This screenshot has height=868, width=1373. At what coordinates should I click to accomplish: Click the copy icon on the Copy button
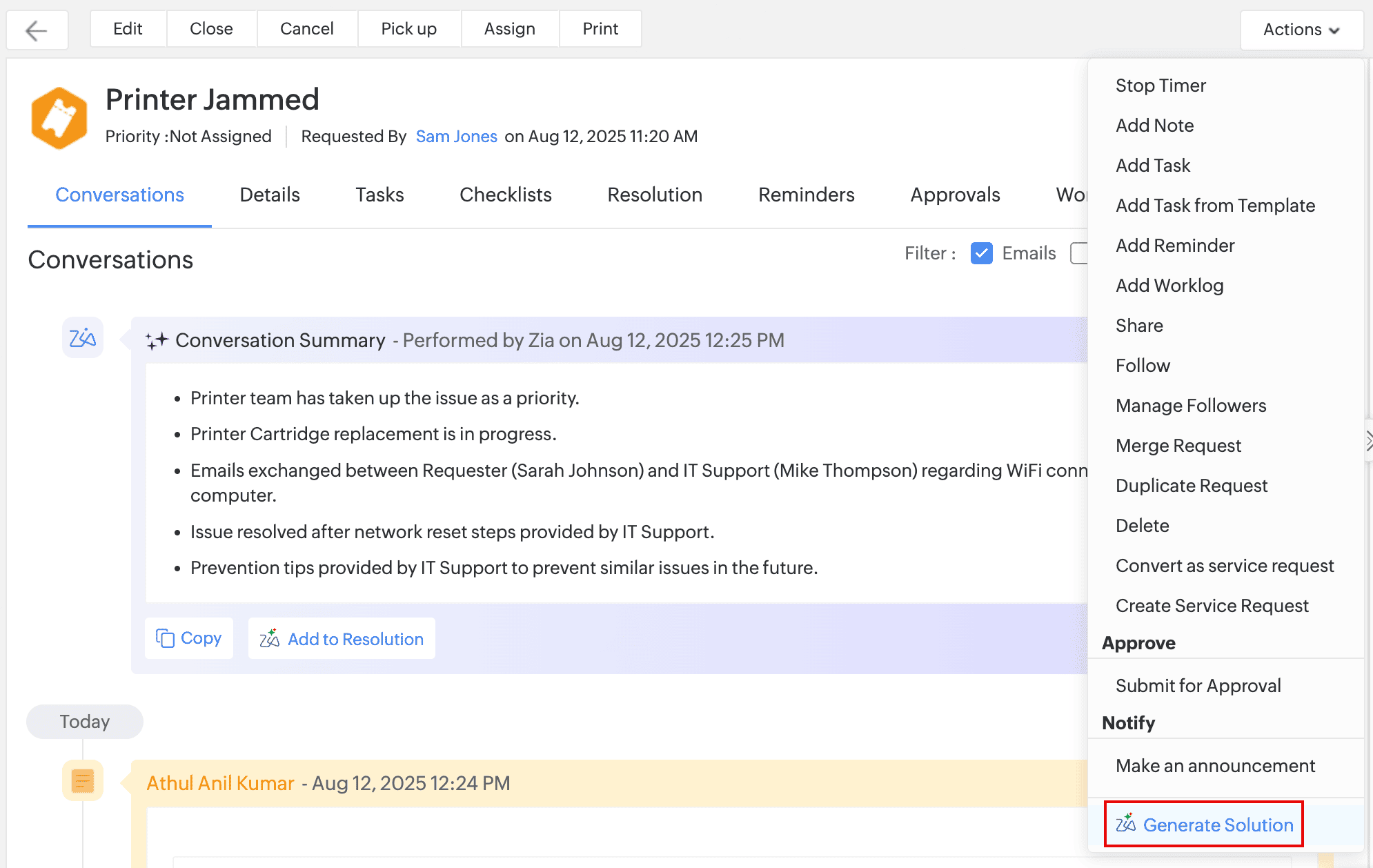165,638
